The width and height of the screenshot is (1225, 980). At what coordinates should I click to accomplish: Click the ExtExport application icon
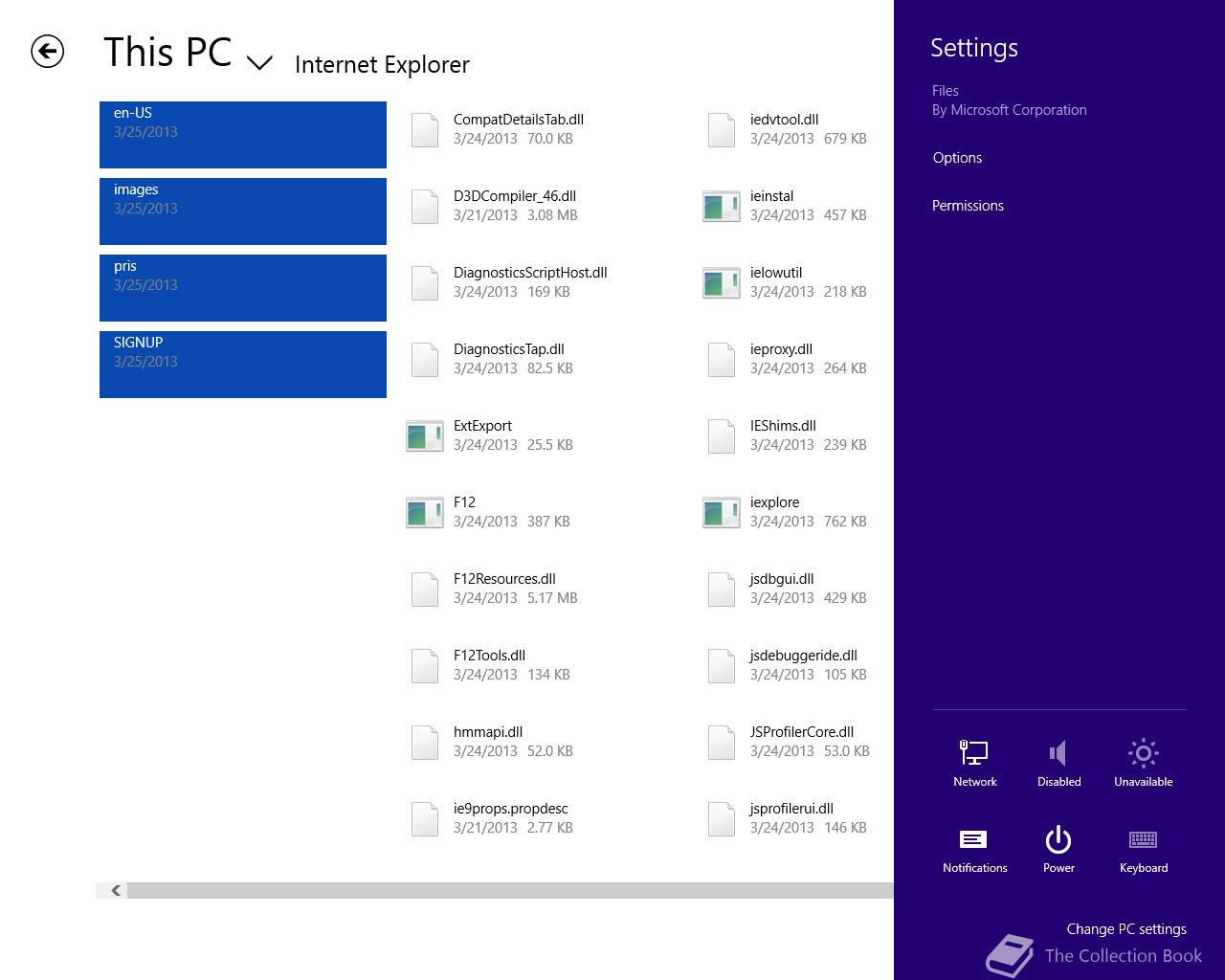[425, 436]
